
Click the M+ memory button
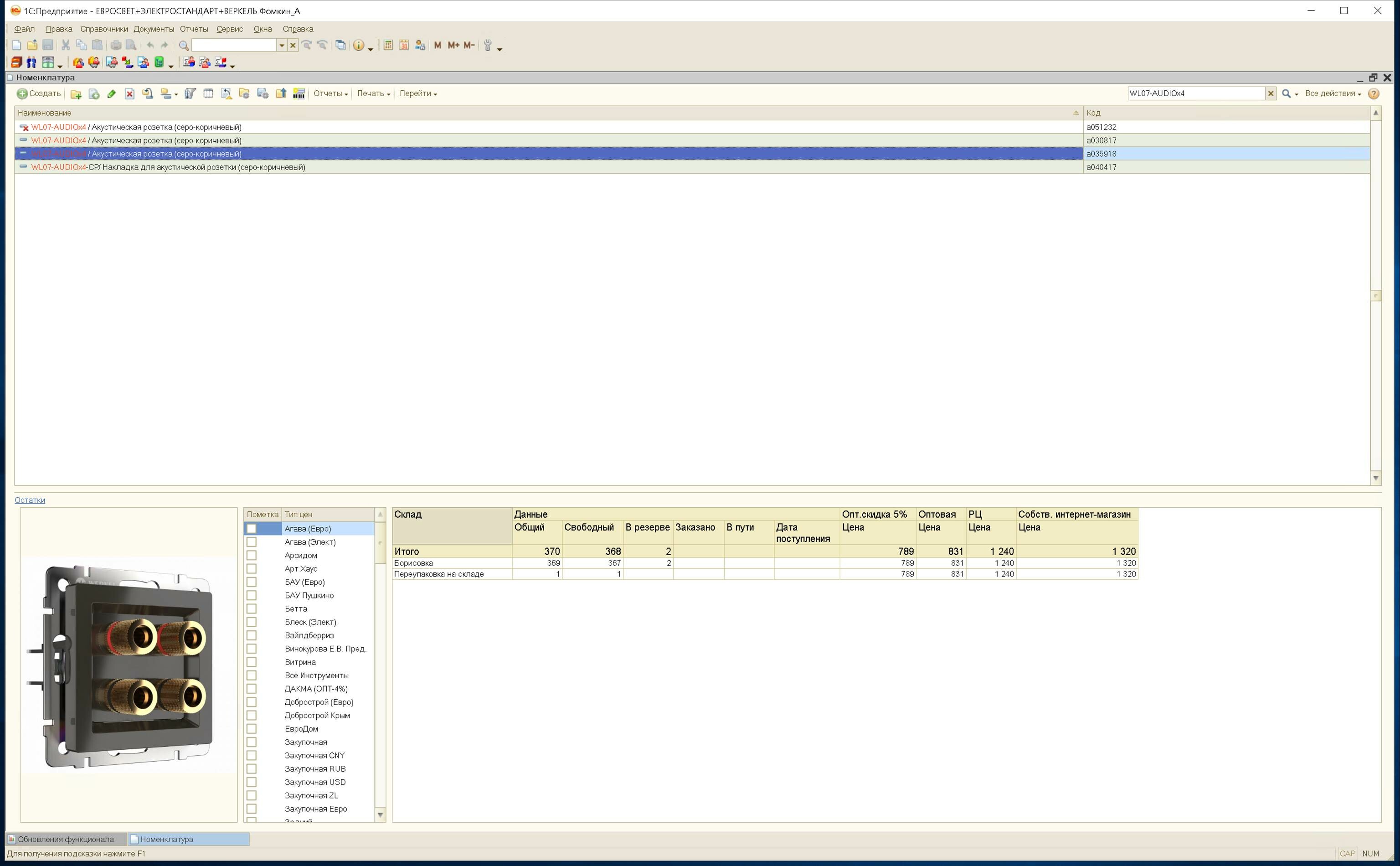[x=453, y=45]
